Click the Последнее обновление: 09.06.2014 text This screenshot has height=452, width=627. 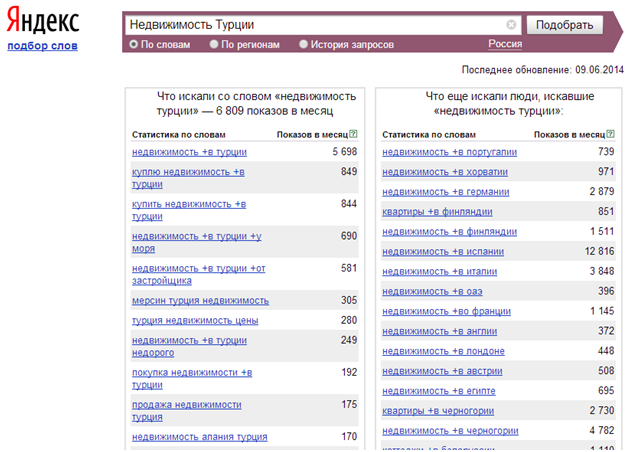[x=543, y=70]
